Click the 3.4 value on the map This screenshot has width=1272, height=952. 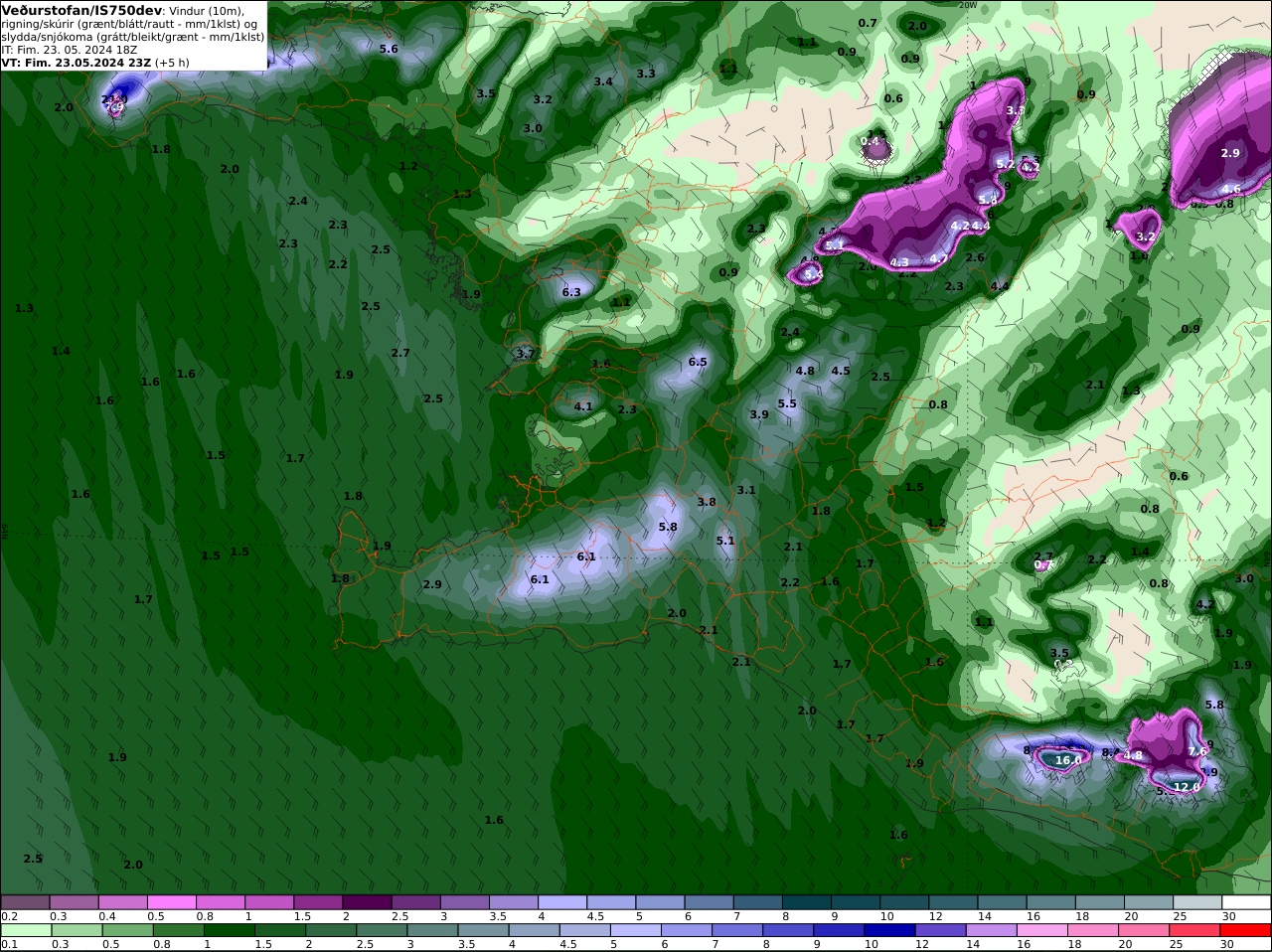(x=603, y=81)
